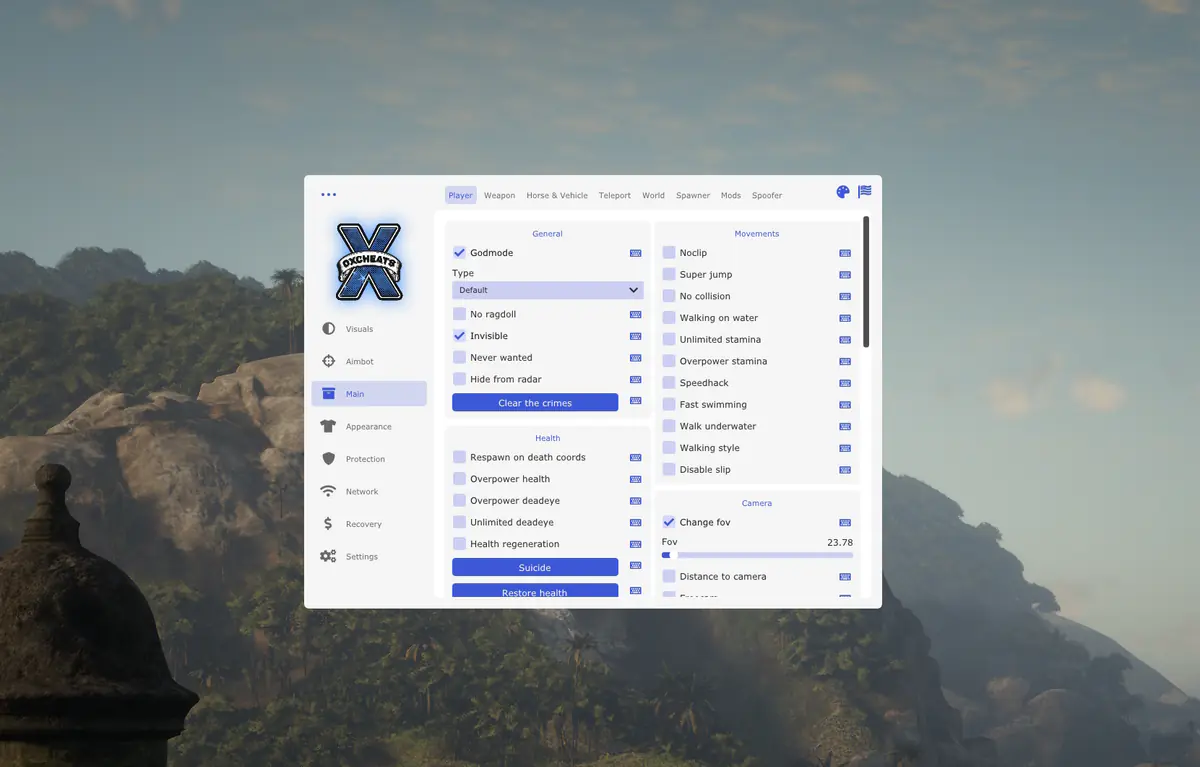1200x767 pixels.
Task: Open the color theme palette icon
Action: pyautogui.click(x=843, y=192)
